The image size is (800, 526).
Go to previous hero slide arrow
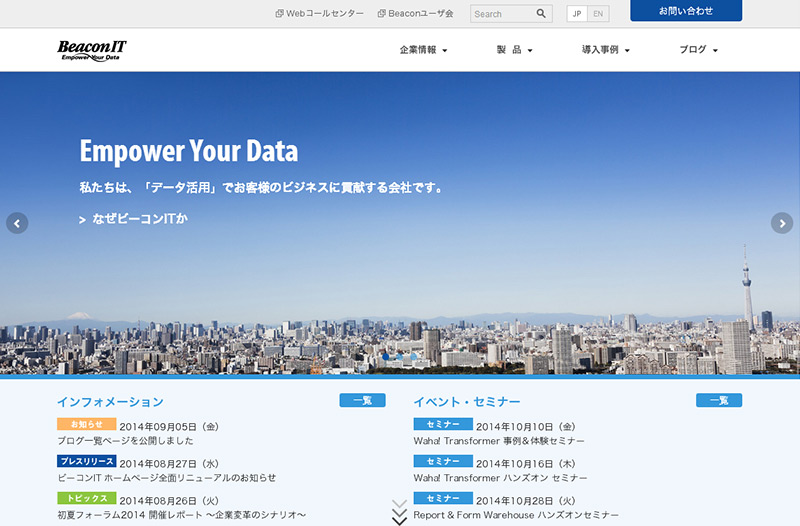pyautogui.click(x=17, y=223)
